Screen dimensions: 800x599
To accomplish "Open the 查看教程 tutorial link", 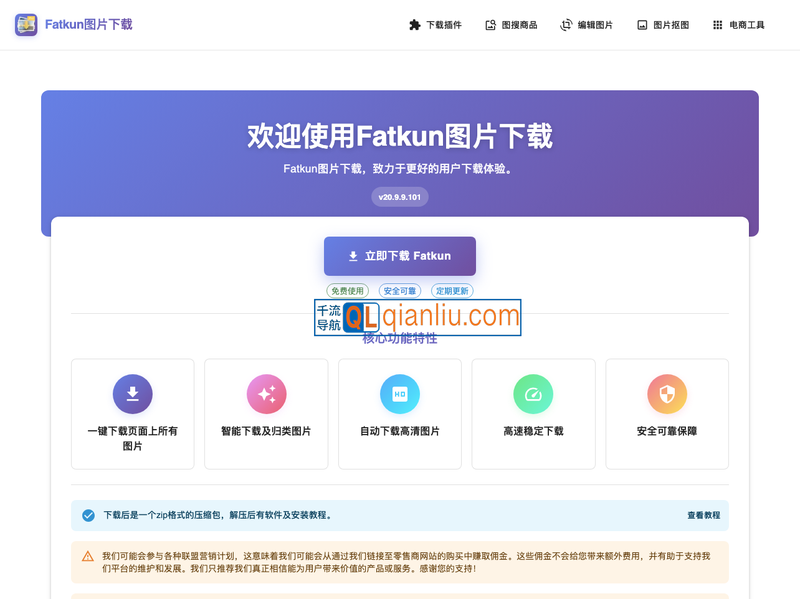I will tap(700, 515).
